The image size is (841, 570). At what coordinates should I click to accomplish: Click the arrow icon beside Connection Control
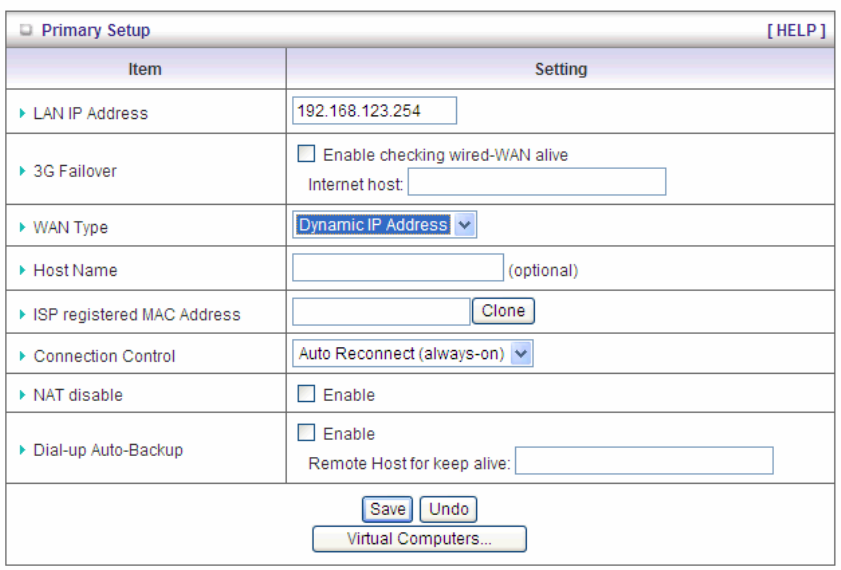point(24,356)
